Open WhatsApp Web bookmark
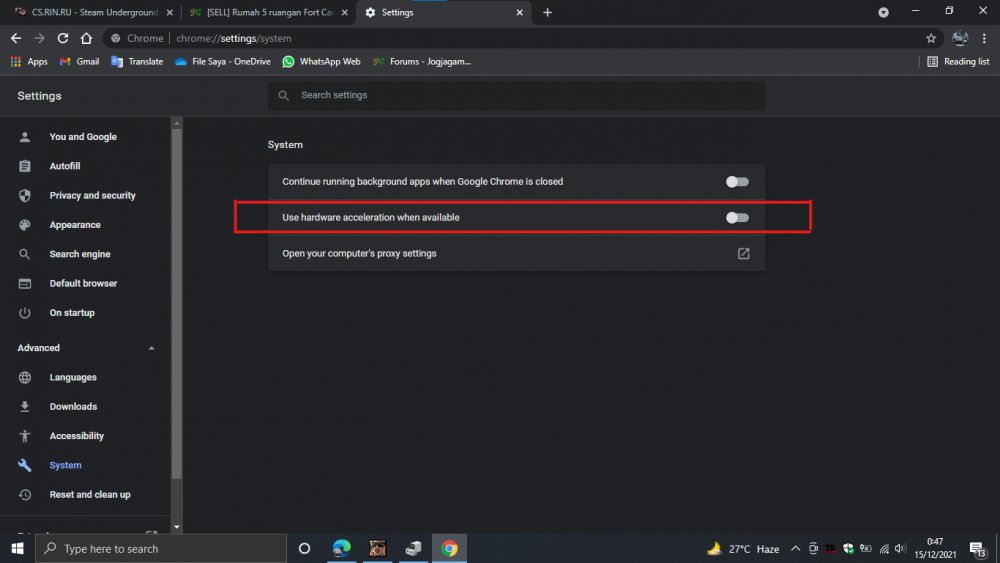 321,62
